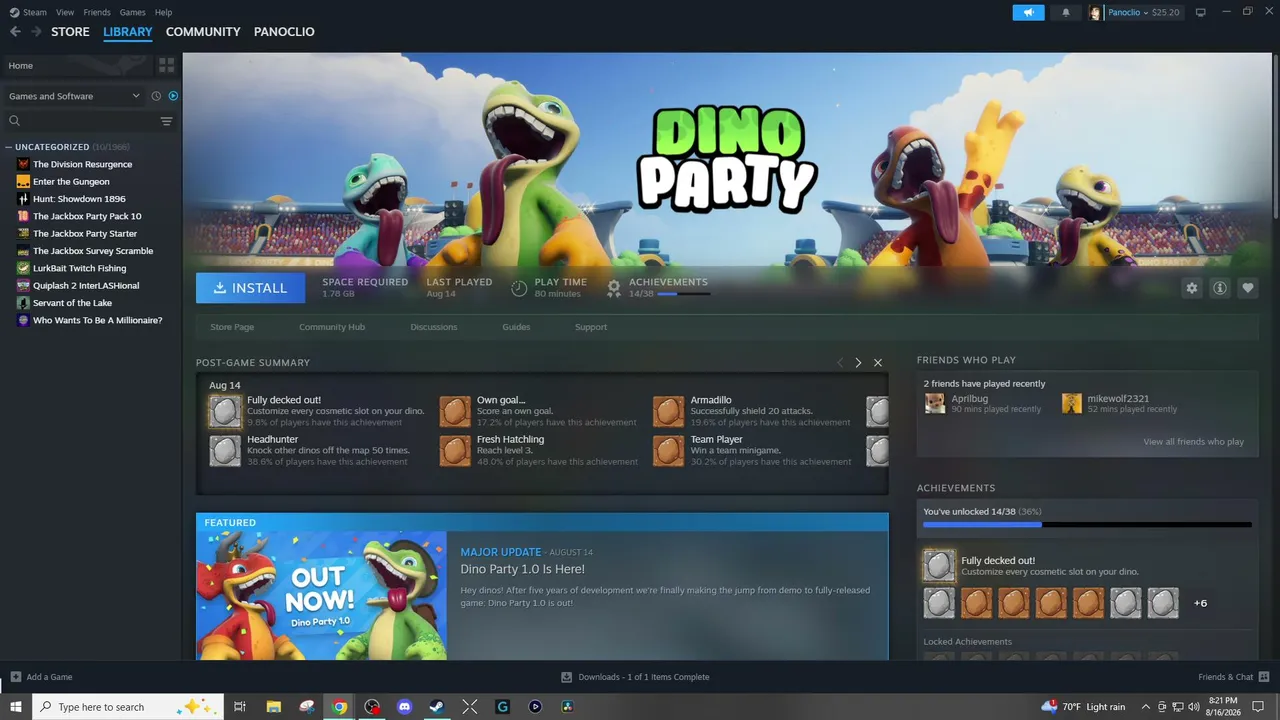Screen dimensions: 1280x720
Task: Install Dino Party
Action: 250,288
